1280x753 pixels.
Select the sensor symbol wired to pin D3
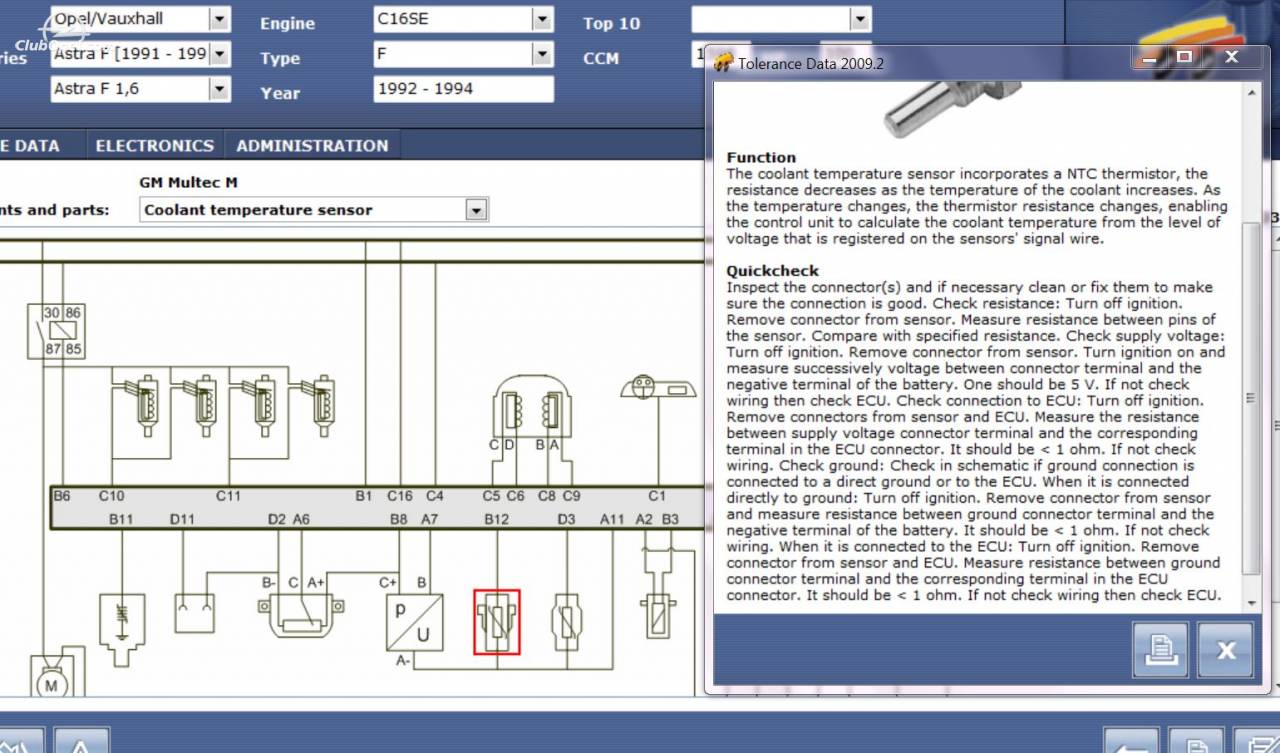click(x=566, y=622)
